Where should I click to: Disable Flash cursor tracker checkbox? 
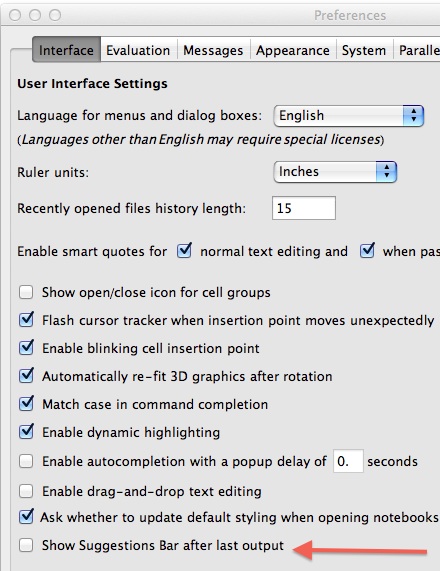tap(26, 320)
